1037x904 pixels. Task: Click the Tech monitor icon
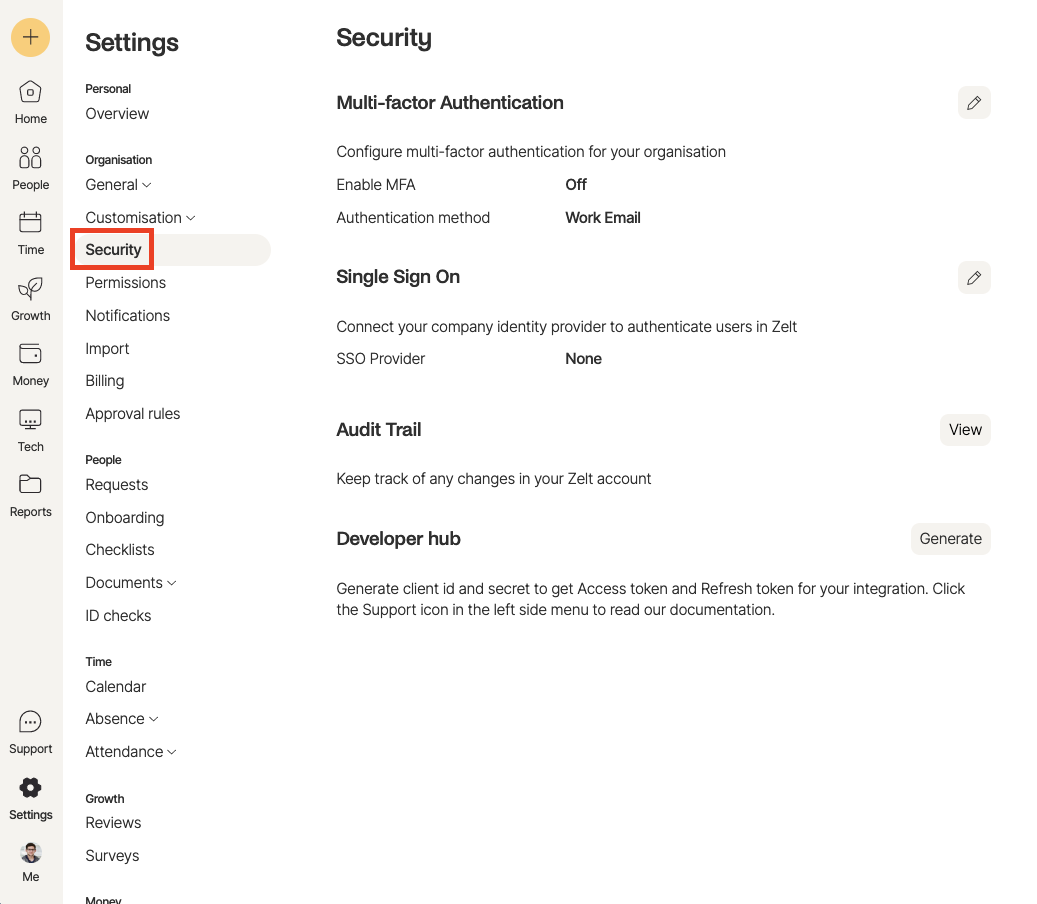click(30, 419)
